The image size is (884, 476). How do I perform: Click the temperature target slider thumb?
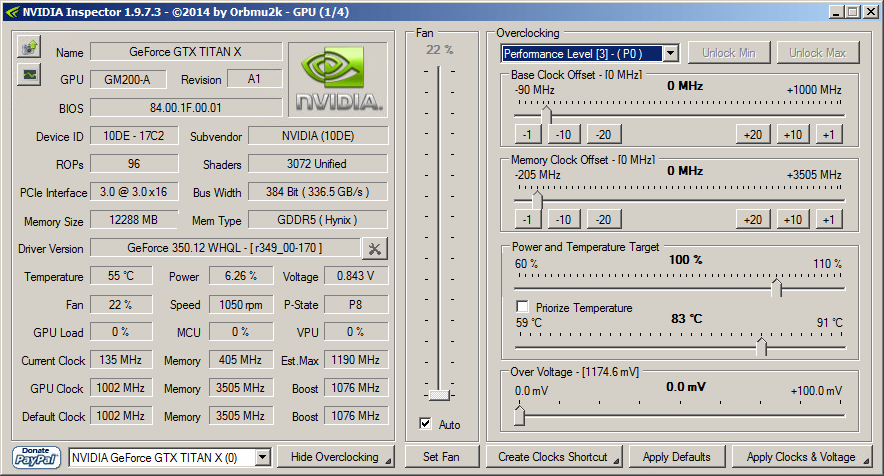762,346
